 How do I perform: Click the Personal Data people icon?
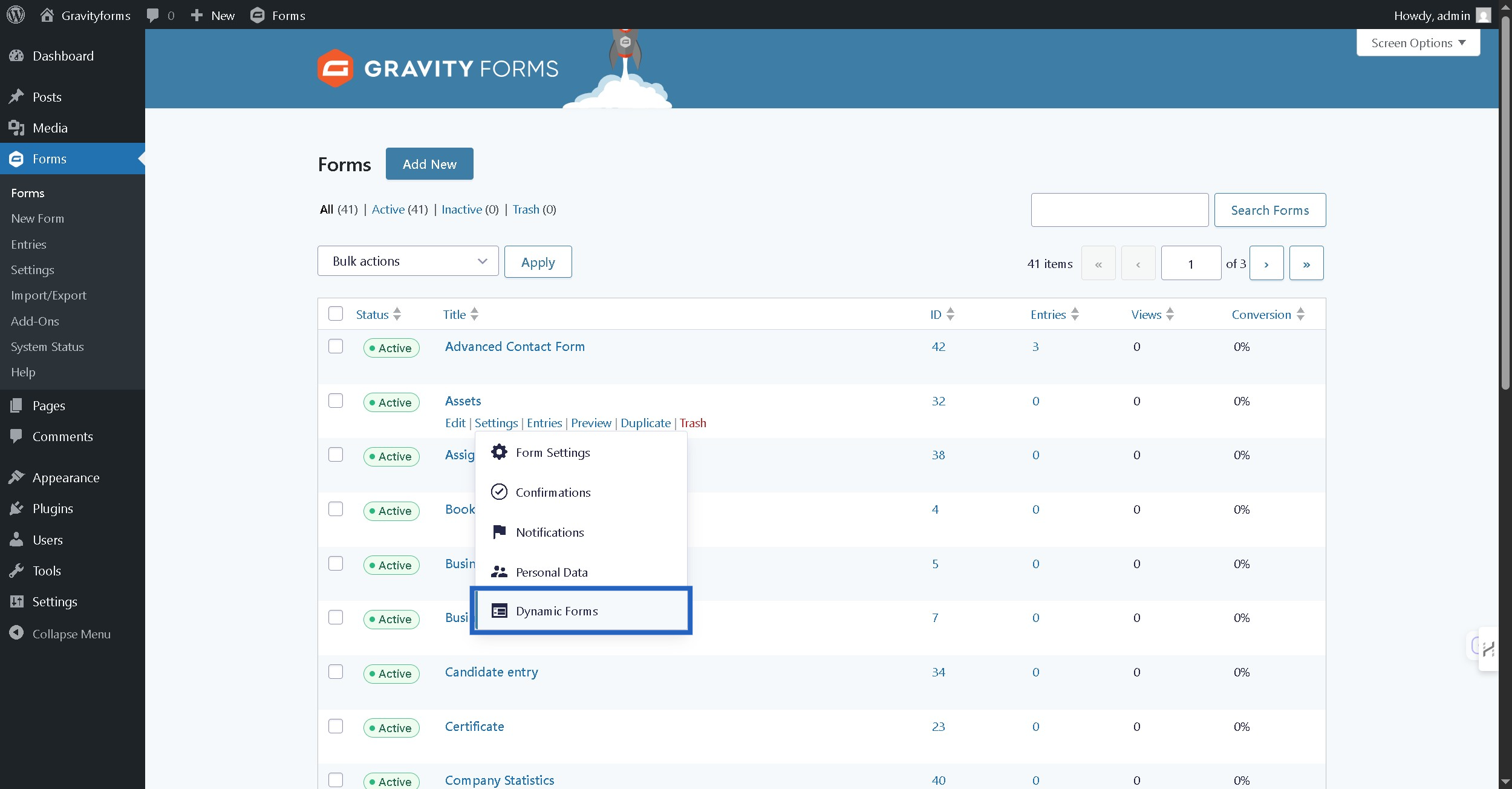(498, 572)
